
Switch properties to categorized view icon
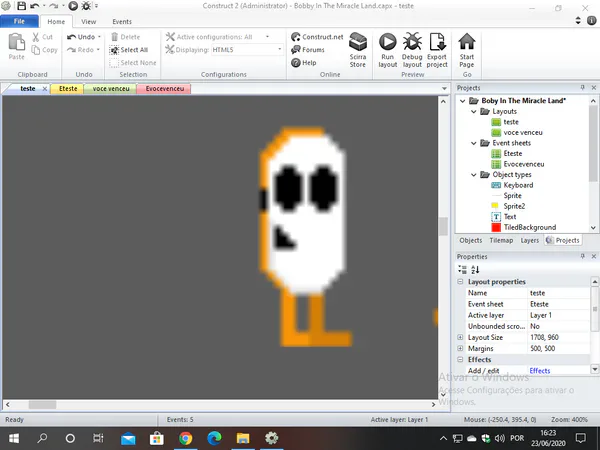pos(462,269)
